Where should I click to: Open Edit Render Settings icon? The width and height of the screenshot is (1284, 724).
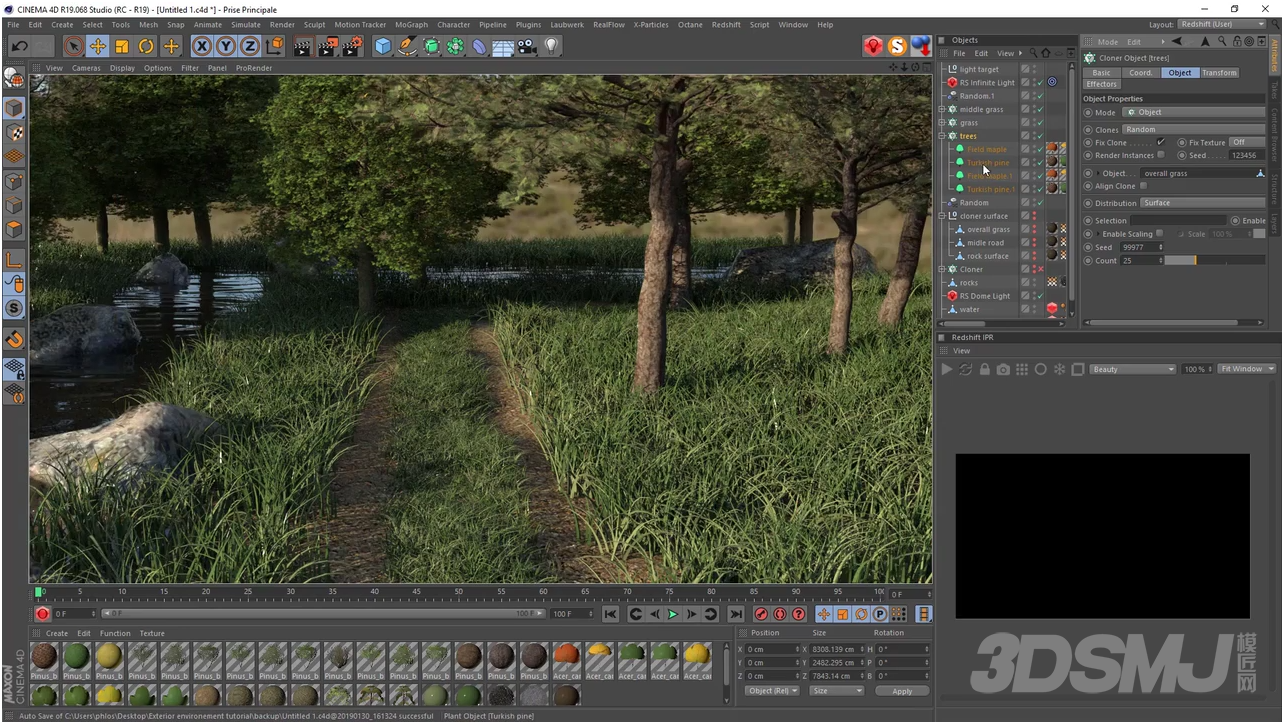click(x=353, y=46)
